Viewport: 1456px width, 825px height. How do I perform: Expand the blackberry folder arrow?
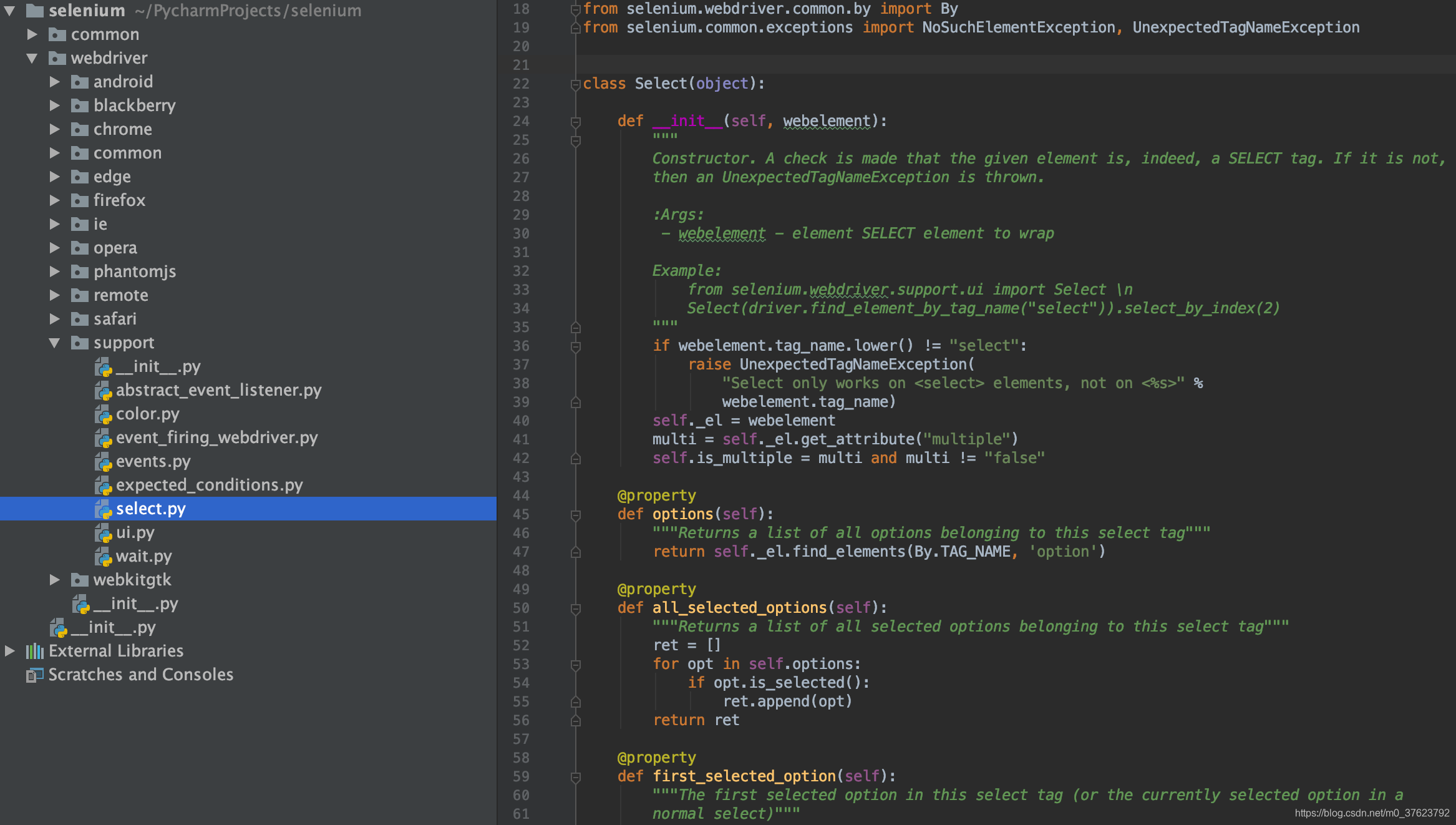pos(55,105)
